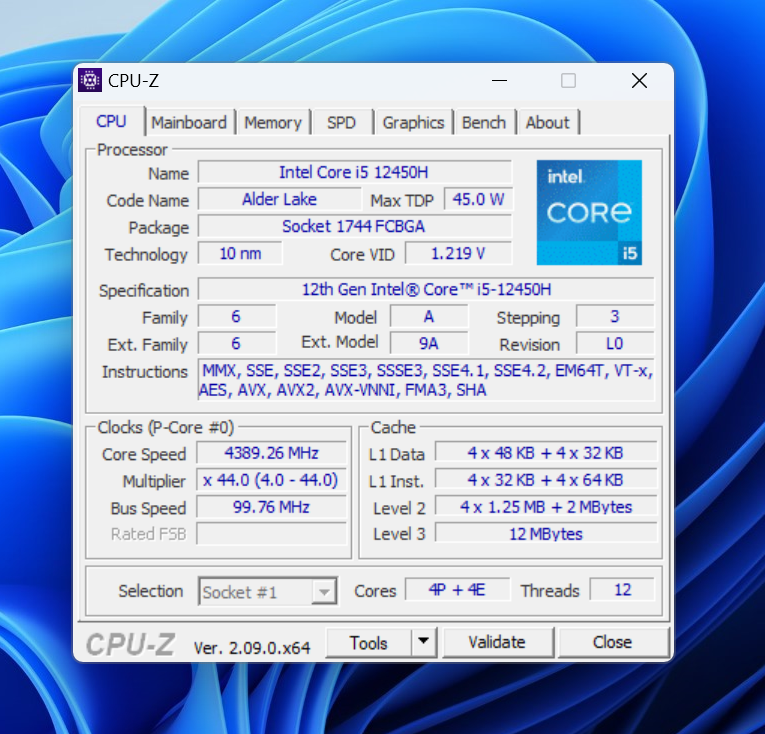Click the Threads value '12'
Screen dimensions: 765x734
[622, 590]
